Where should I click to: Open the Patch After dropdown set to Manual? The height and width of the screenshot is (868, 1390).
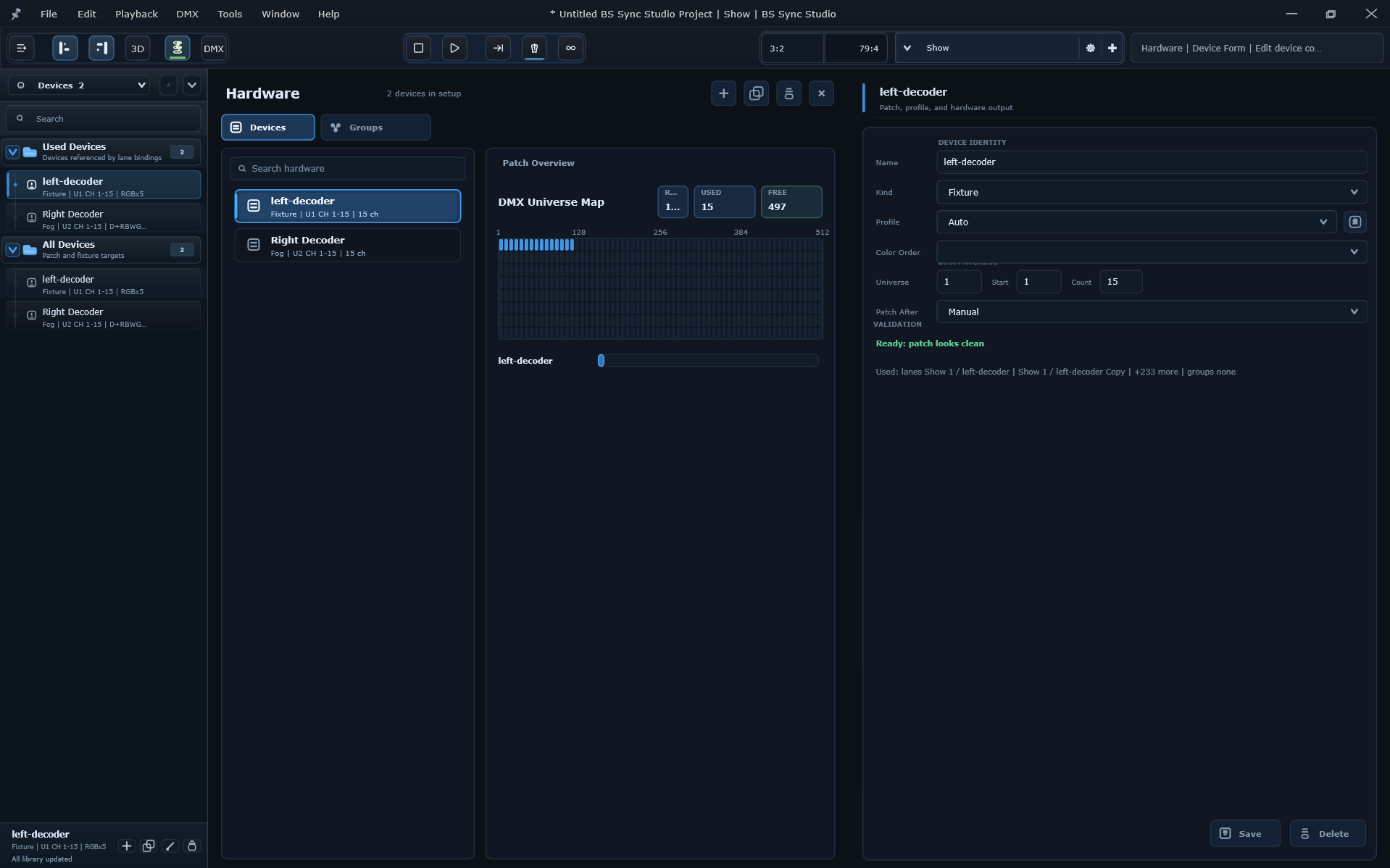[x=1152, y=312]
